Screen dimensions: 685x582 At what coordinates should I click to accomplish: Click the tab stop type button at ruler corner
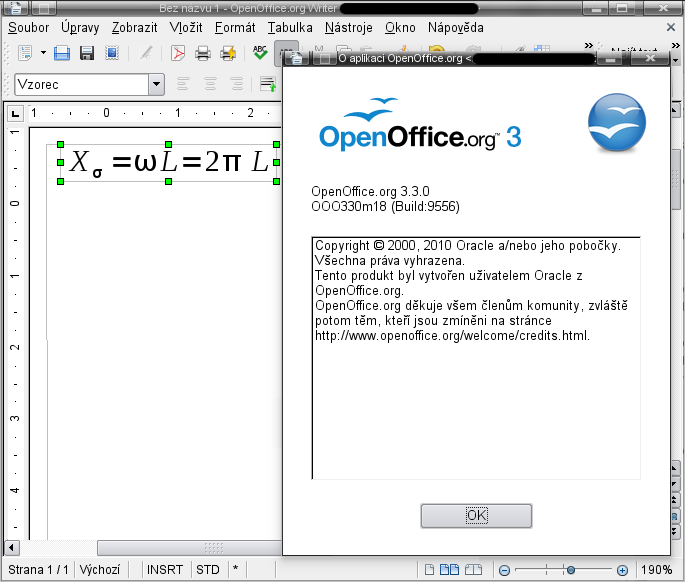coord(15,114)
